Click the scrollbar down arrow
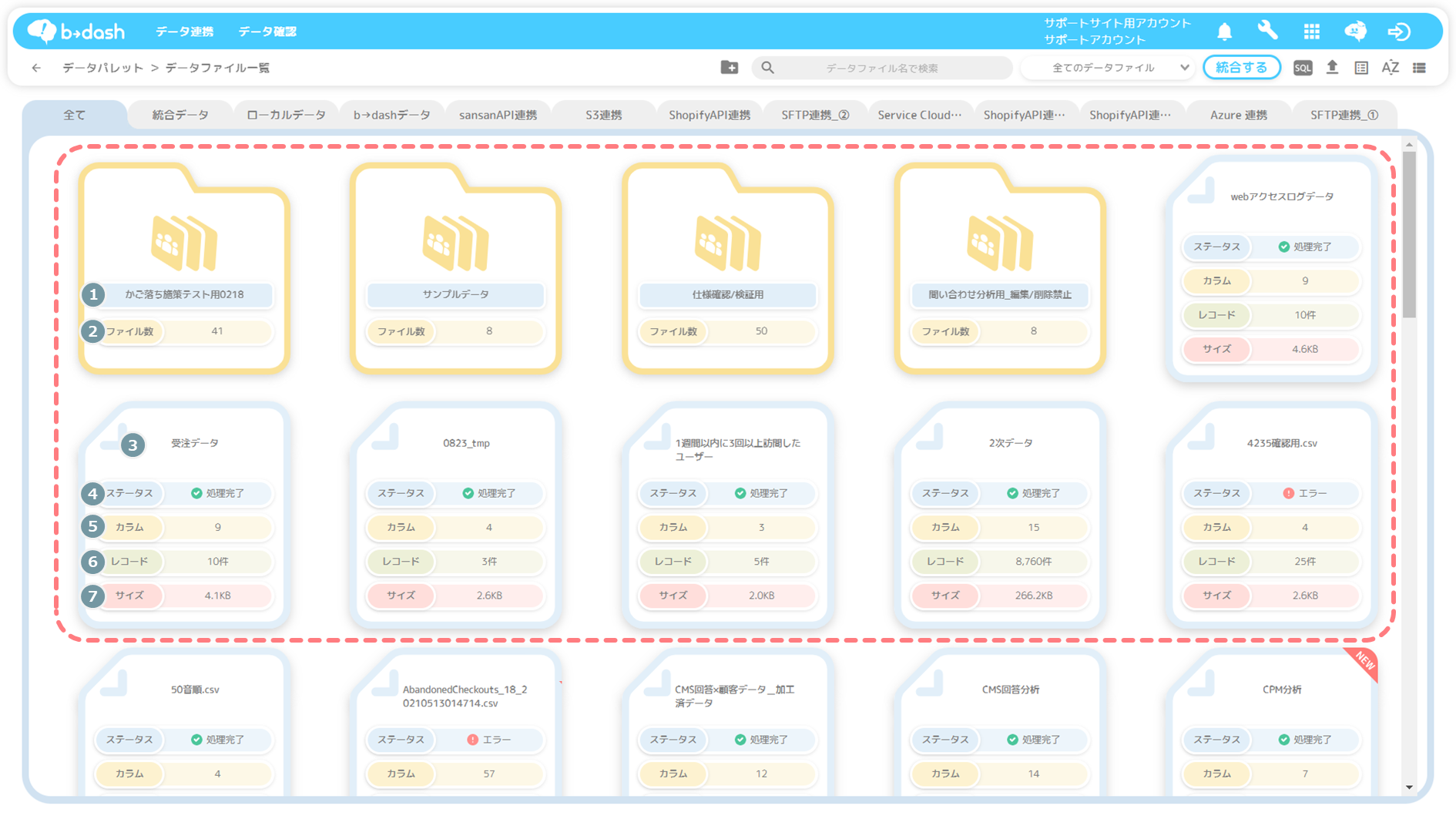 [x=1409, y=787]
